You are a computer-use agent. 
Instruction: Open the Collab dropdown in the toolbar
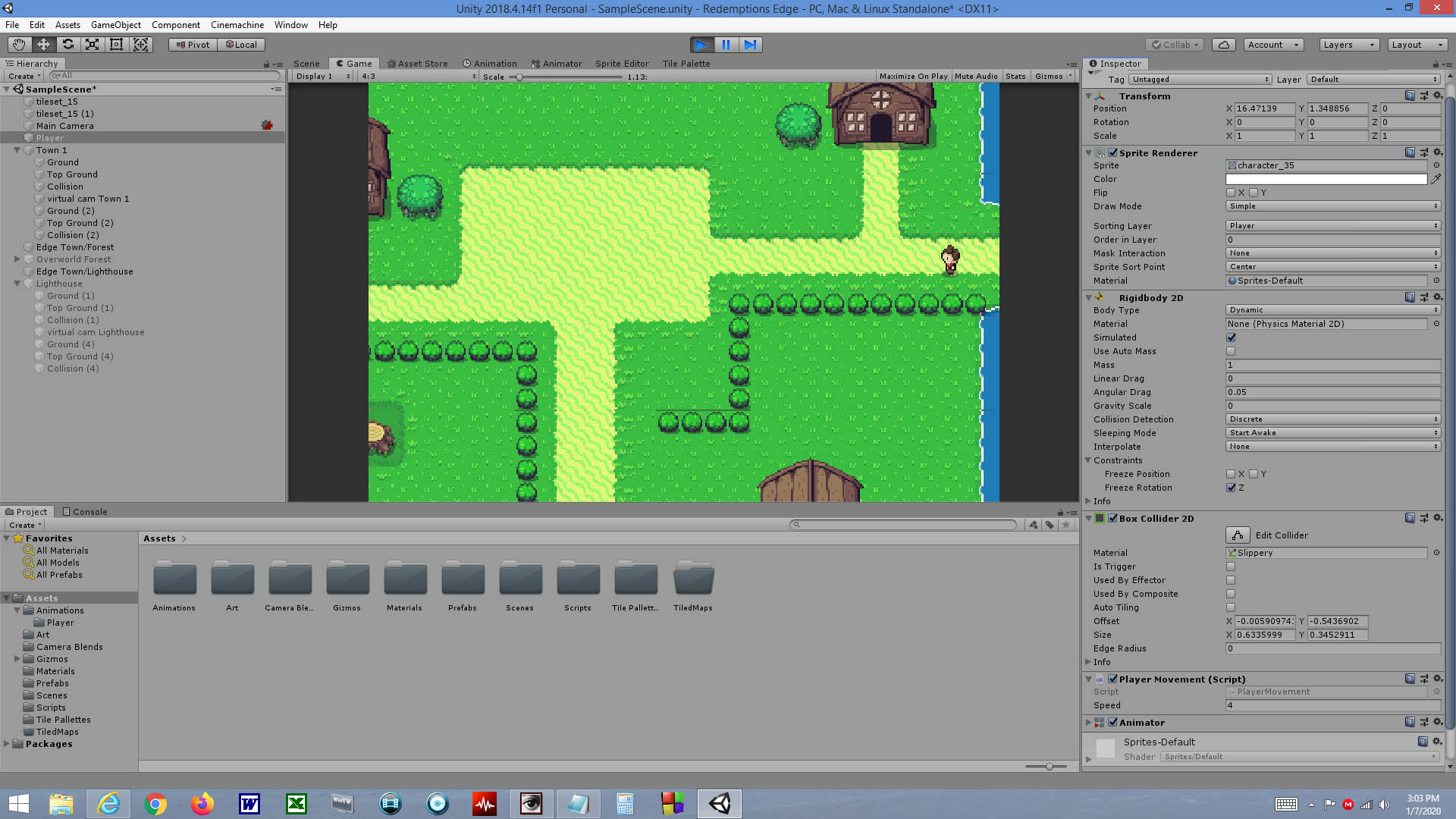(x=1174, y=45)
